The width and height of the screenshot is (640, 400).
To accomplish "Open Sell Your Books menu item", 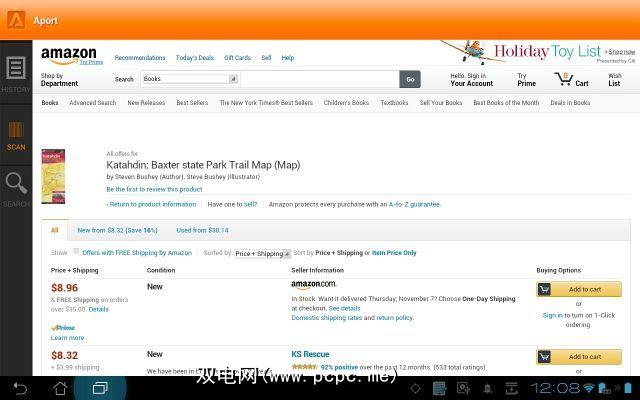I will 441,103.
